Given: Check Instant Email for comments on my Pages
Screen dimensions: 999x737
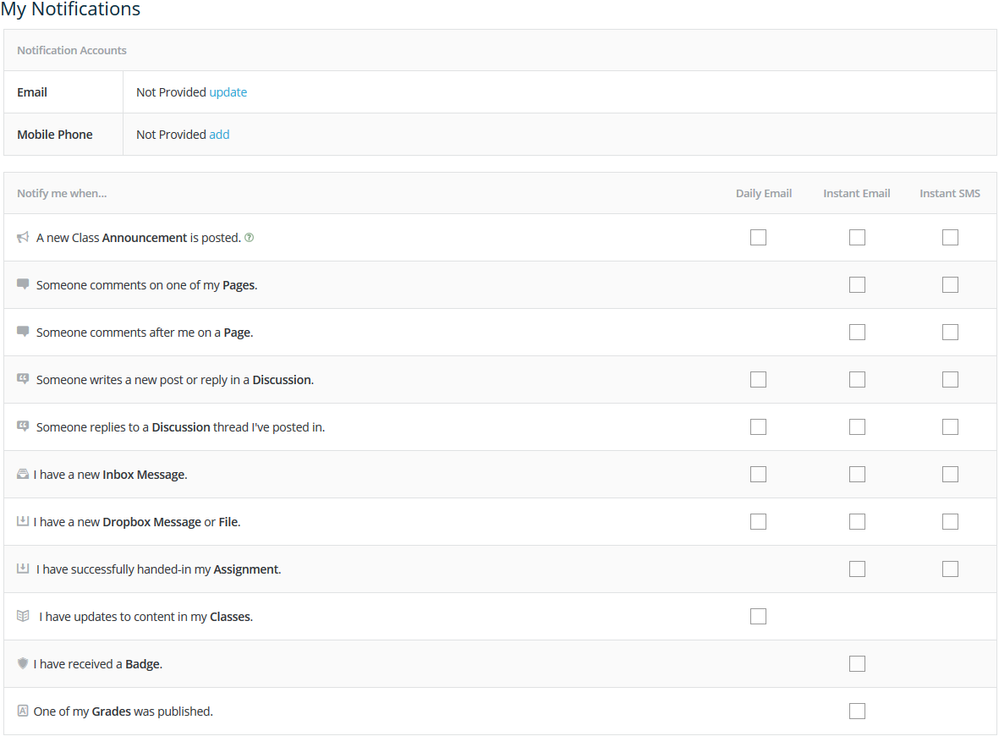Looking at the screenshot, I should coord(857,285).
